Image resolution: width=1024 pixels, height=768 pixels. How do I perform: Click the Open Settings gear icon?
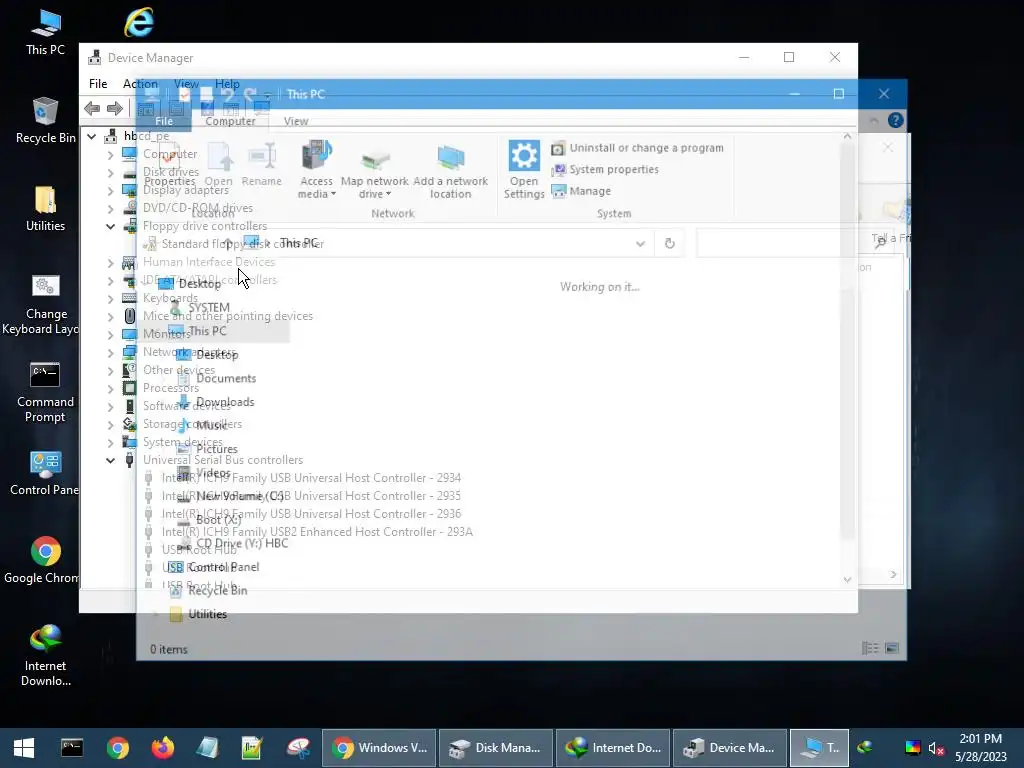[x=524, y=169]
